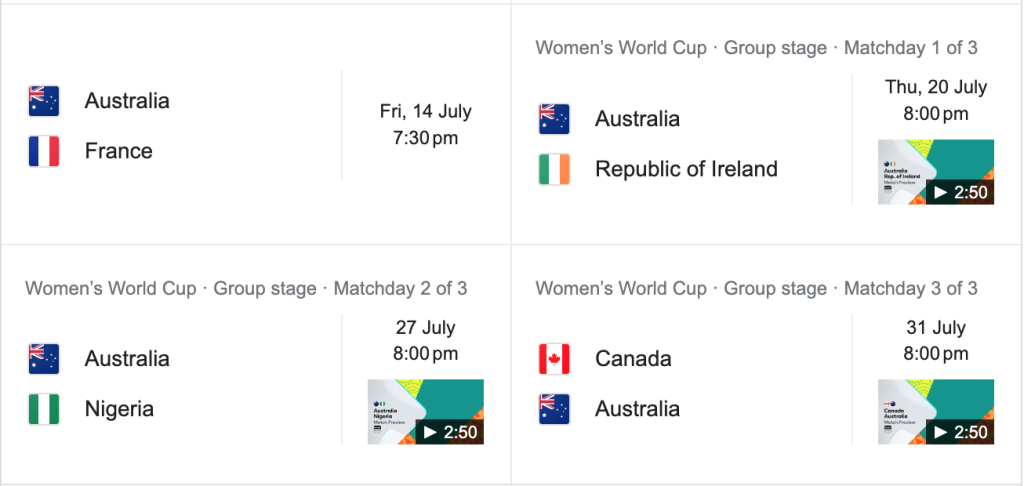1024x486 pixels.
Task: Click the Nigeria flag icon
Action: pos(44,409)
